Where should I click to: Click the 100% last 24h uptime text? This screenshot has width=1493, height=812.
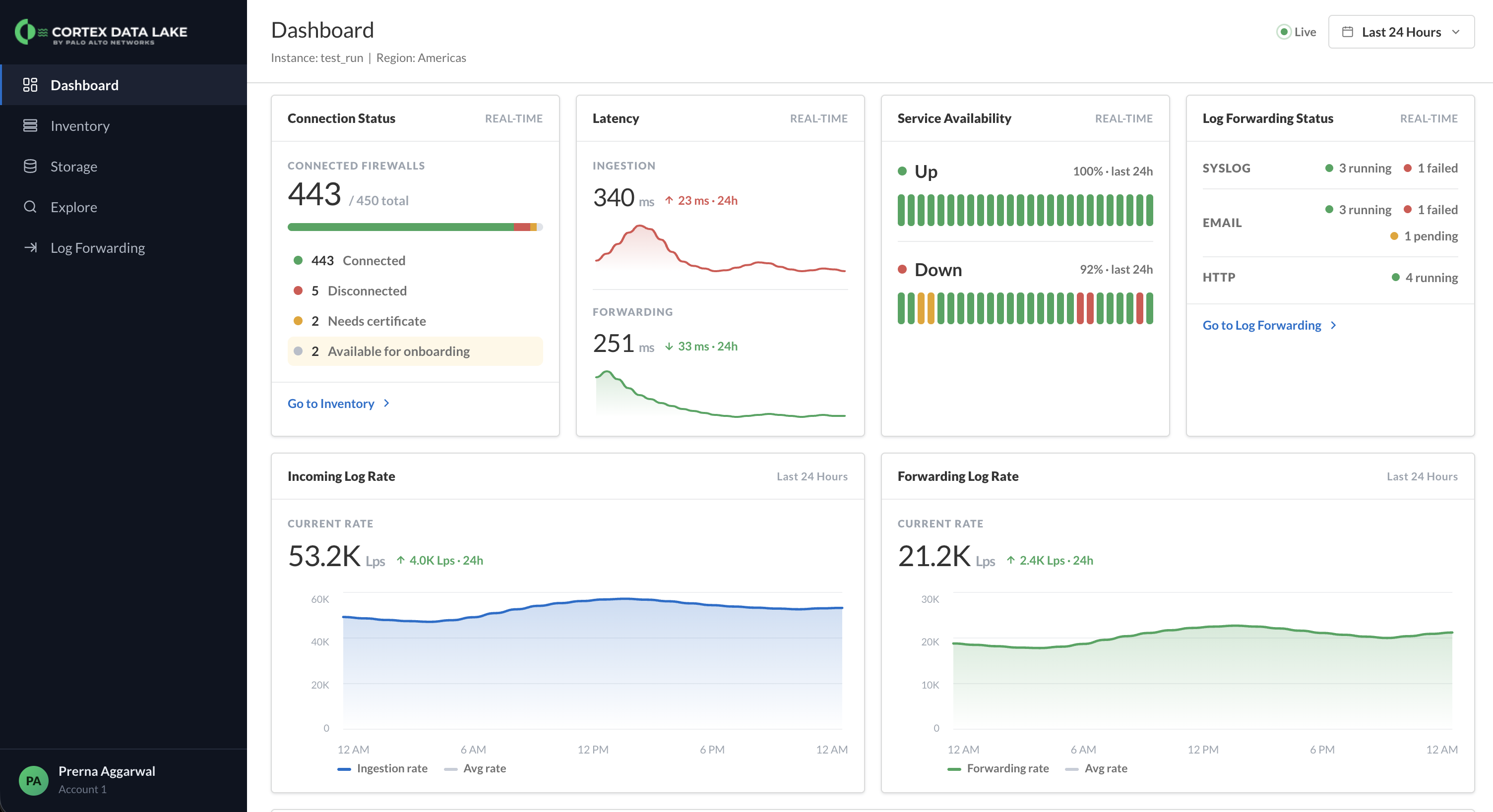tap(1112, 171)
